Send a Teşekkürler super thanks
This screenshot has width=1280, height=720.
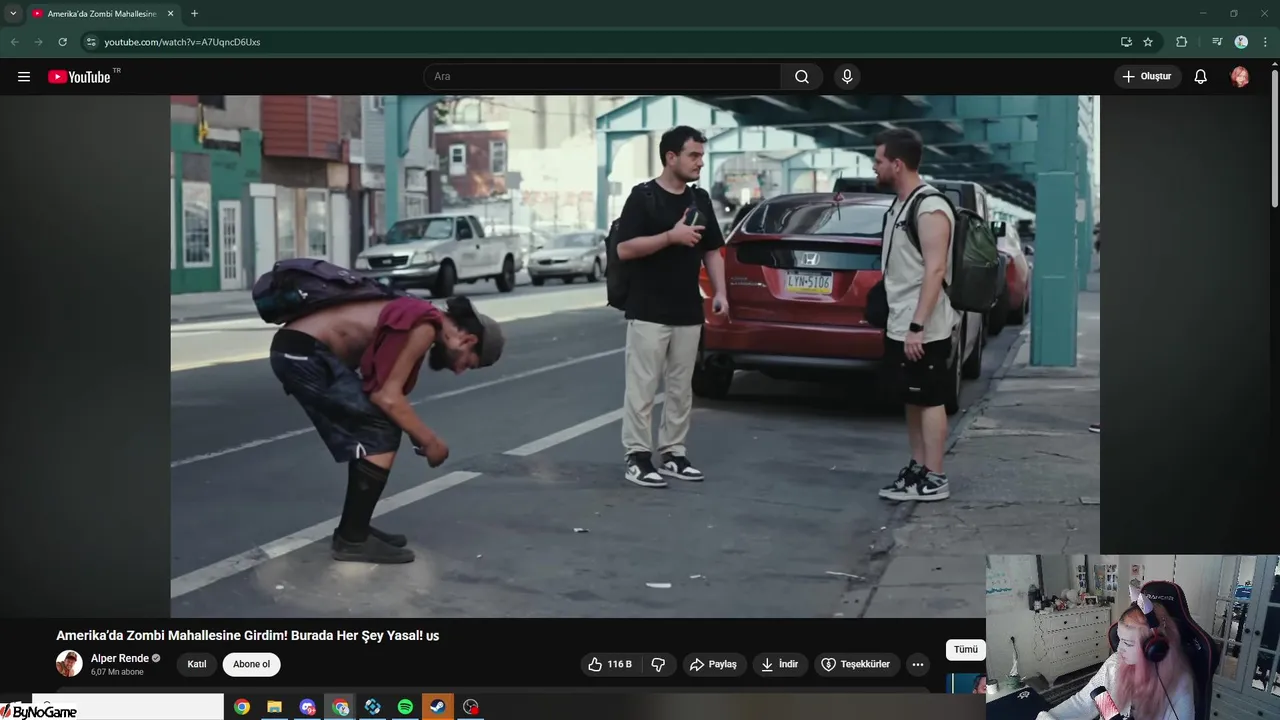855,664
